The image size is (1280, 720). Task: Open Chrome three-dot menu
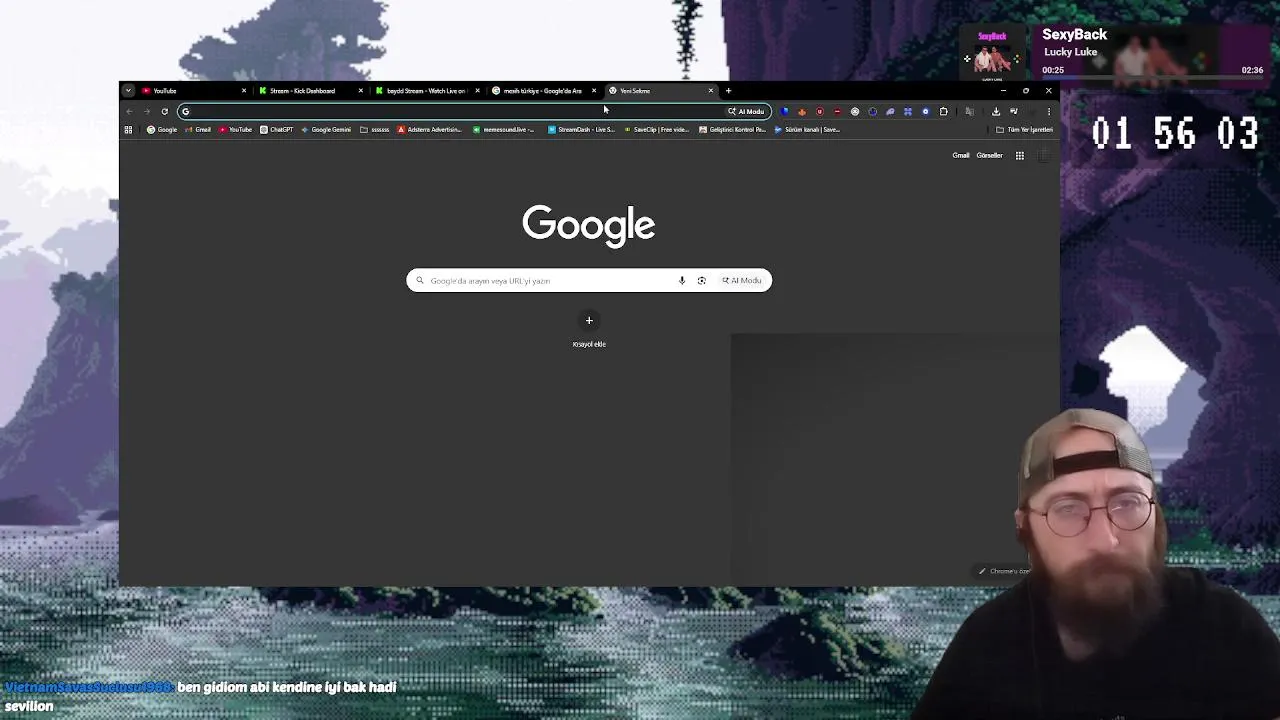[x=1049, y=111]
